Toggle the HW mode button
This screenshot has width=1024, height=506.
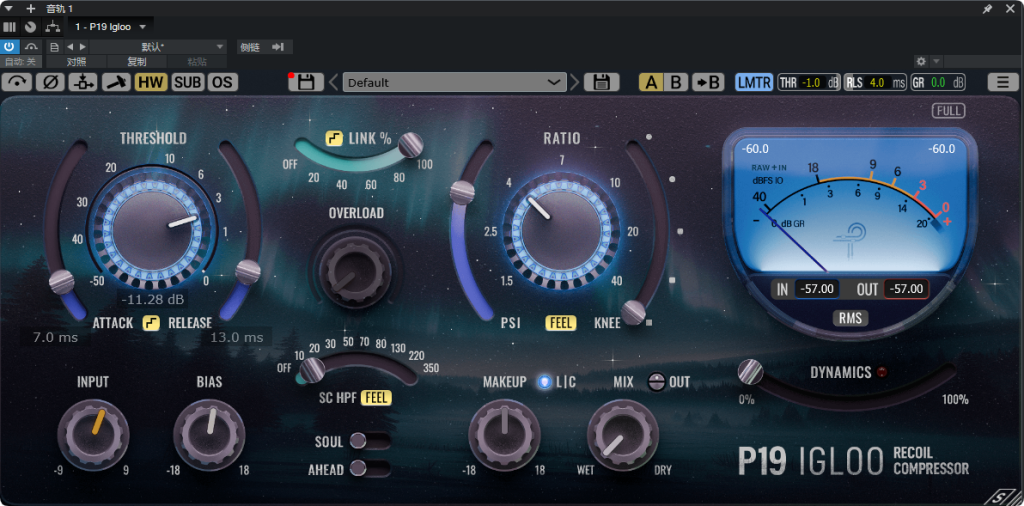pos(152,82)
